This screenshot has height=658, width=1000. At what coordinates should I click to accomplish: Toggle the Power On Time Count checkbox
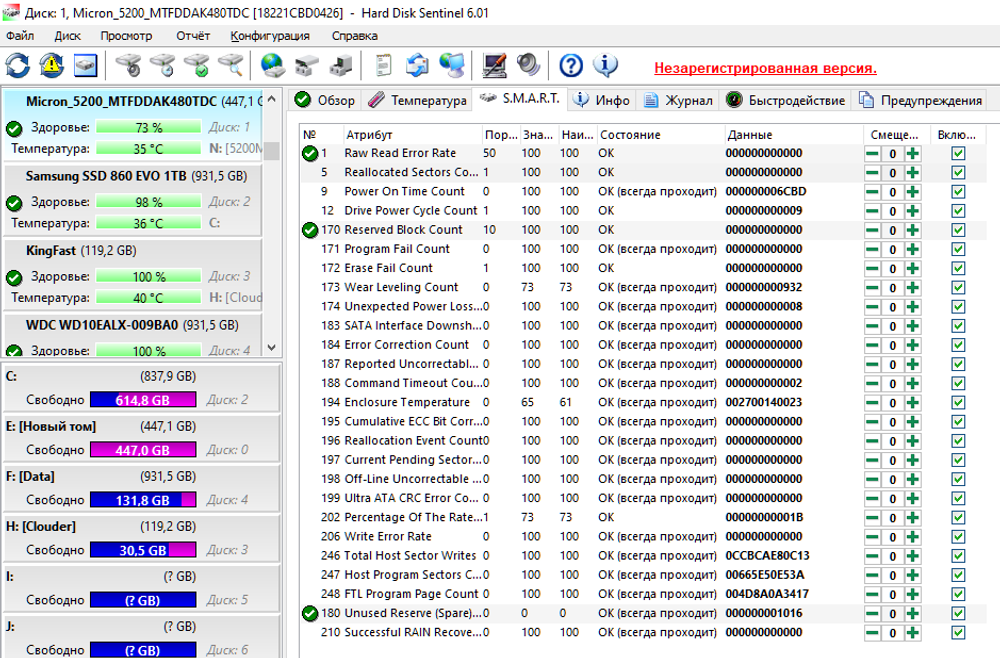958,192
